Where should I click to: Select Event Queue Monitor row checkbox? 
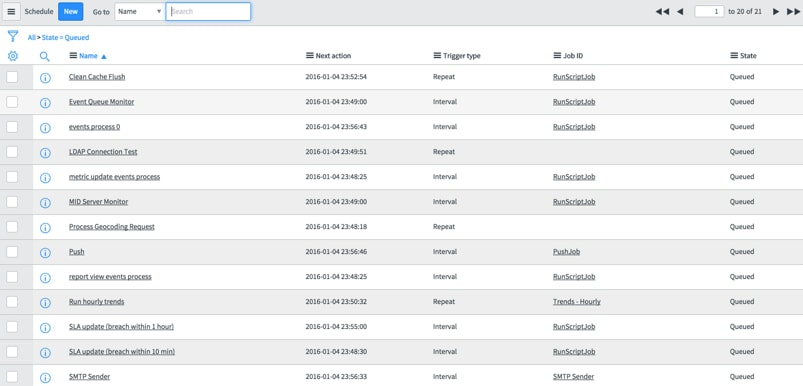point(12,102)
